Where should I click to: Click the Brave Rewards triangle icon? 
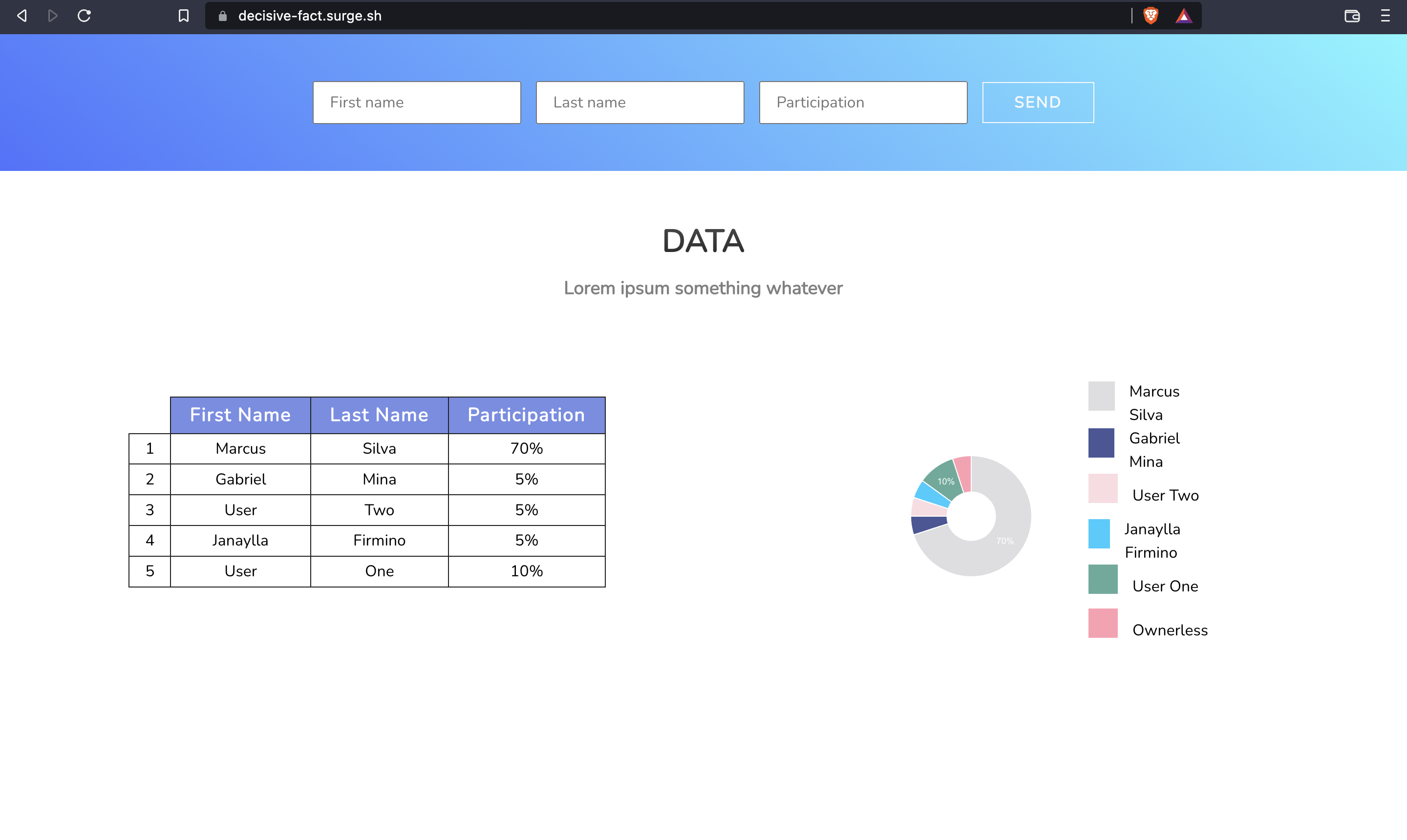[x=1183, y=16]
